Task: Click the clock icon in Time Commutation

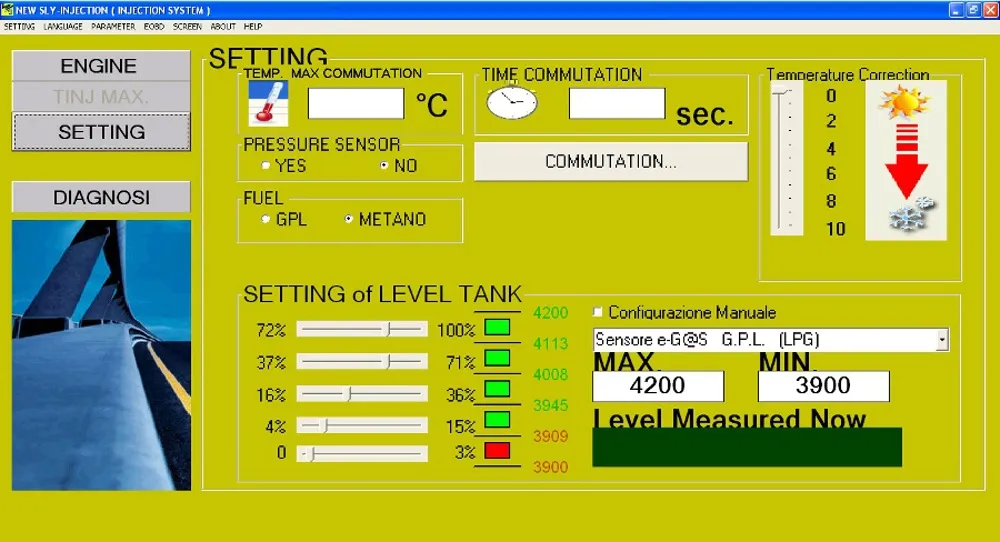Action: click(511, 102)
